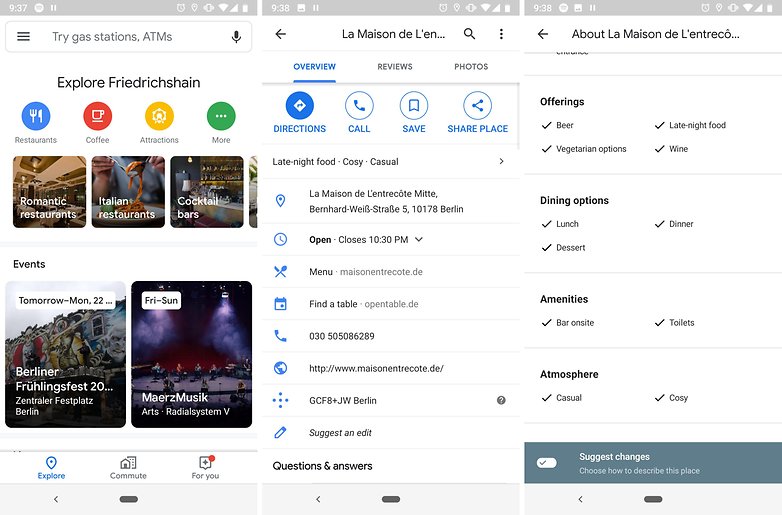The image size is (782, 515).
Task: Tap the clock icon beside opening hours
Action: (280, 239)
